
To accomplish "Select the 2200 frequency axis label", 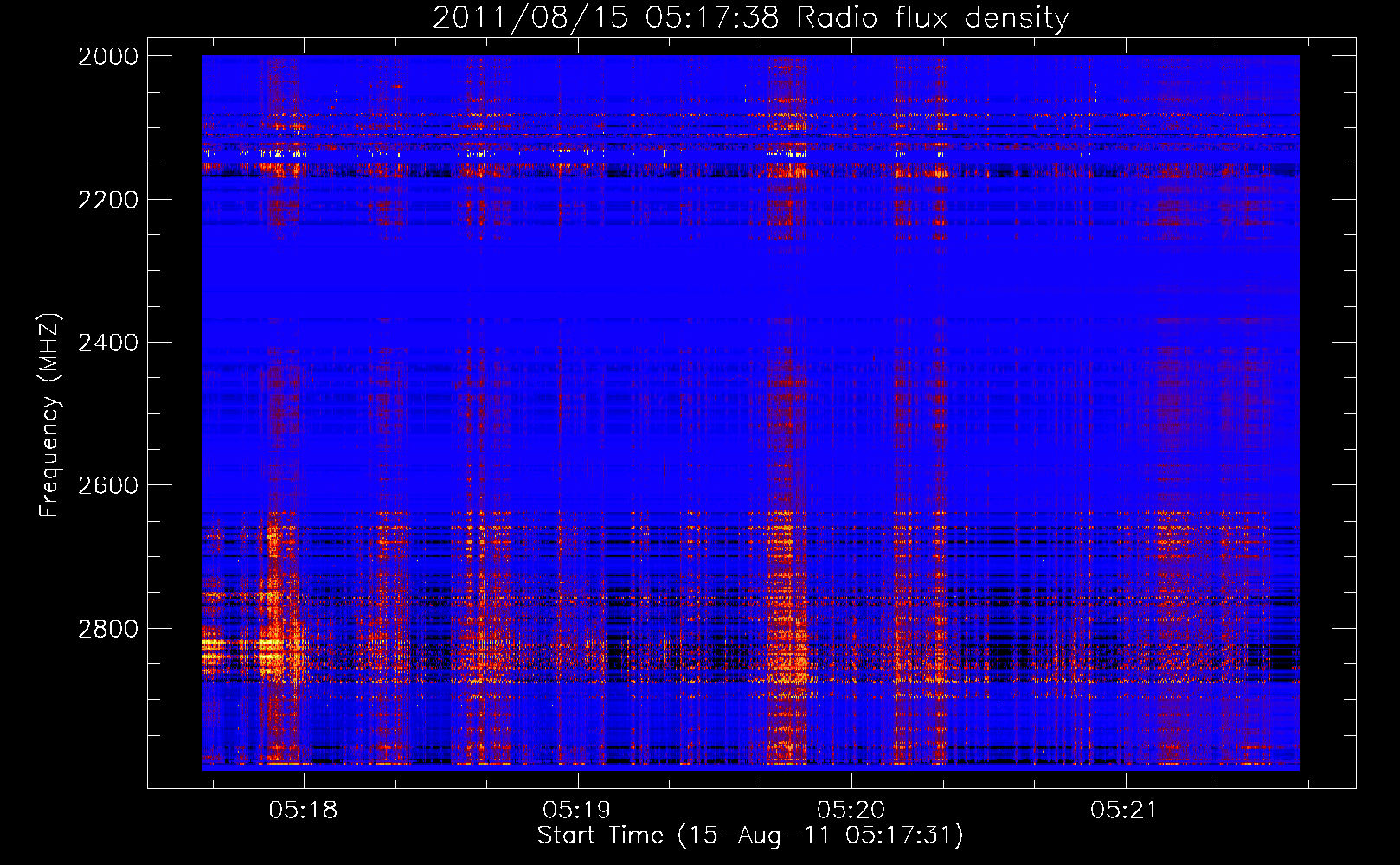I will 108,200.
